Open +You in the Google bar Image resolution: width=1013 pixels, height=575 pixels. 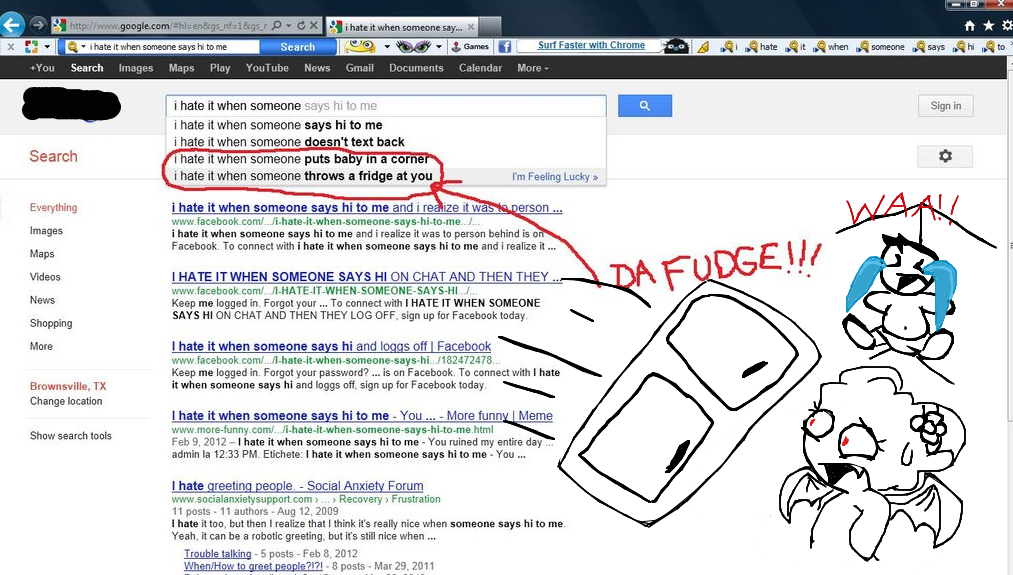coord(42,68)
